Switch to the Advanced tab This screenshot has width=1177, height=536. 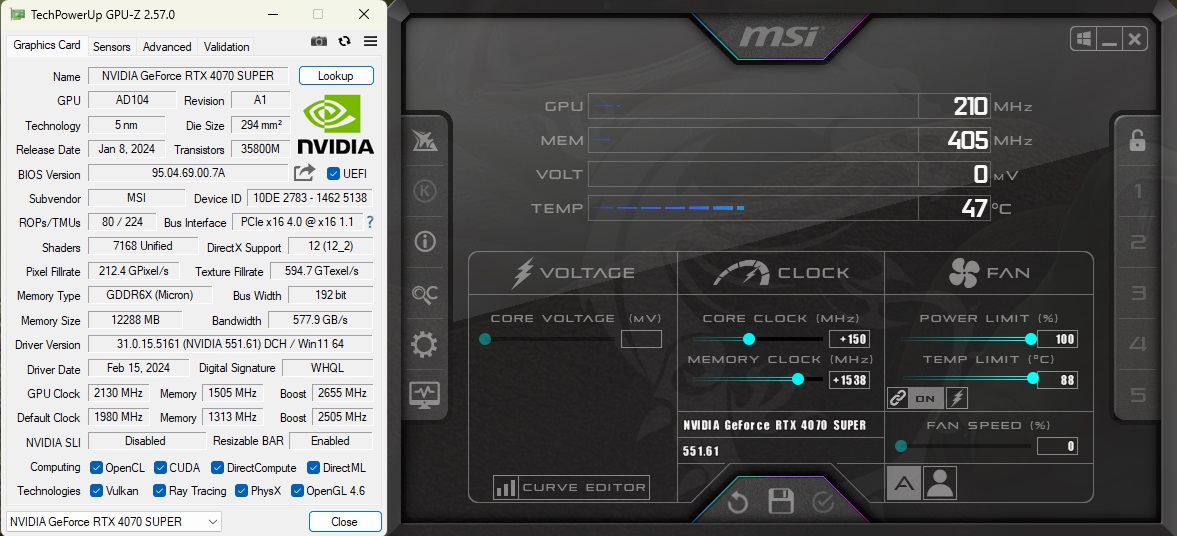point(167,47)
